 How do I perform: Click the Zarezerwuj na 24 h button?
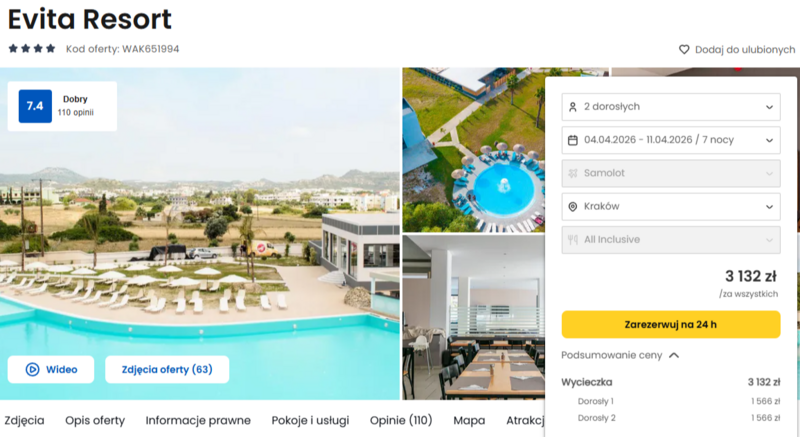coord(671,325)
